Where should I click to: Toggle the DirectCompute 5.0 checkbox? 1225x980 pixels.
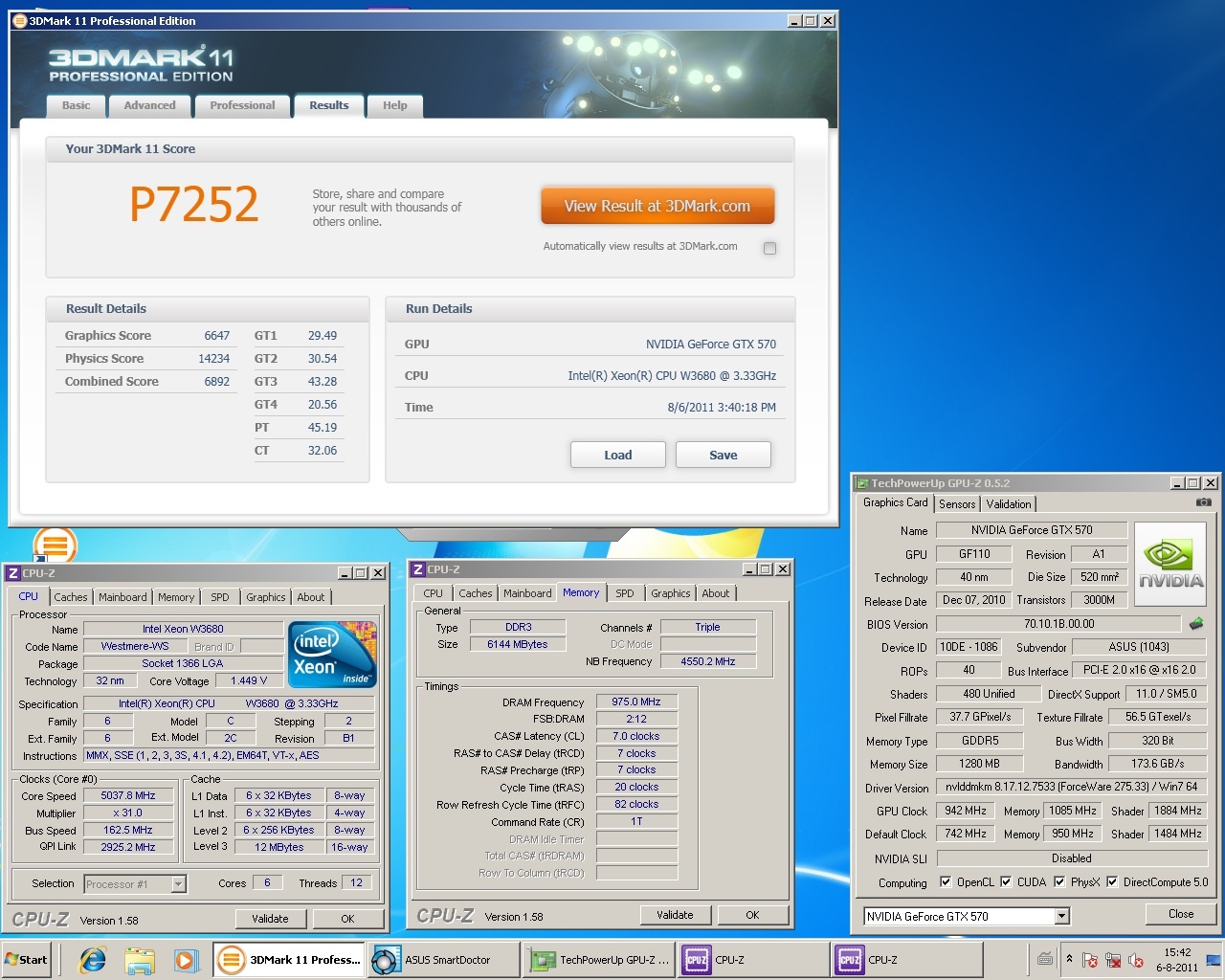[1112, 882]
